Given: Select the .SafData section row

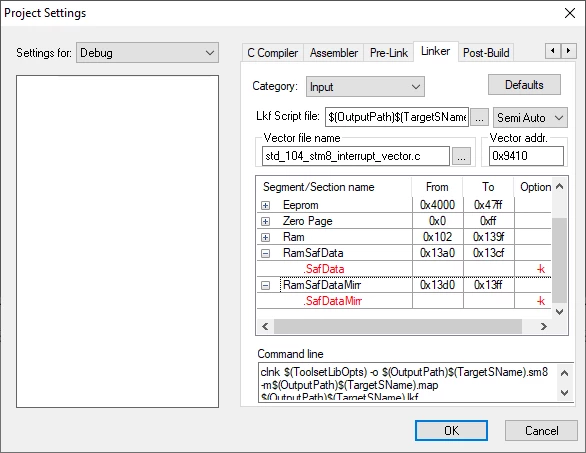Looking at the screenshot, I should (x=404, y=269).
